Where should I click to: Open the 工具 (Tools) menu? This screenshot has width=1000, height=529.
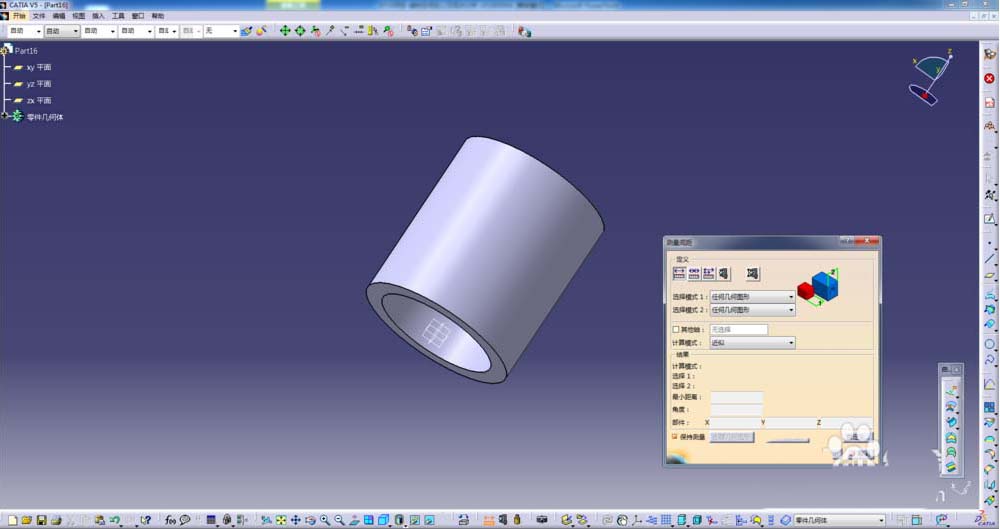118,15
